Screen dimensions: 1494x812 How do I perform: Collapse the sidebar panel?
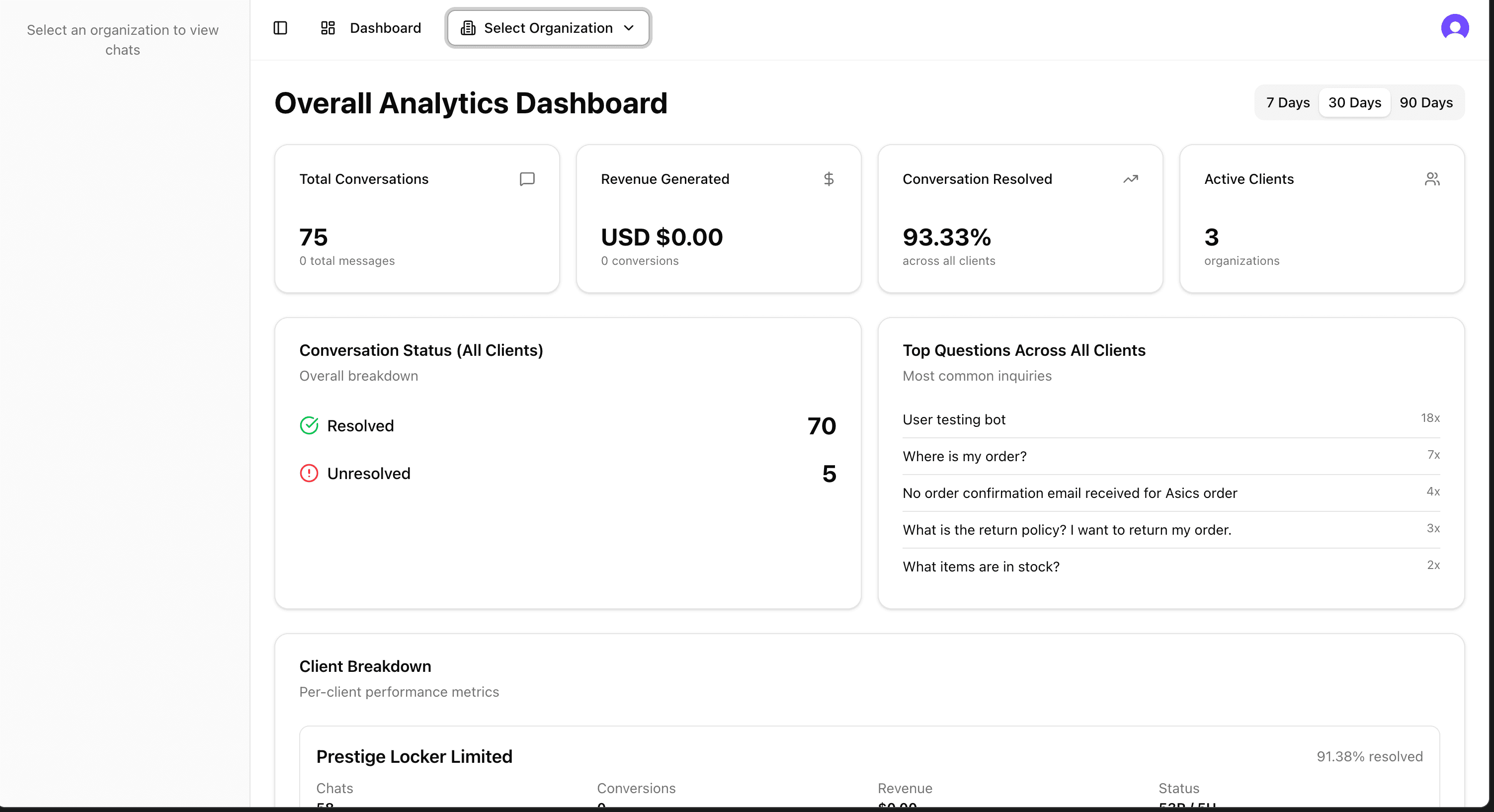280,27
